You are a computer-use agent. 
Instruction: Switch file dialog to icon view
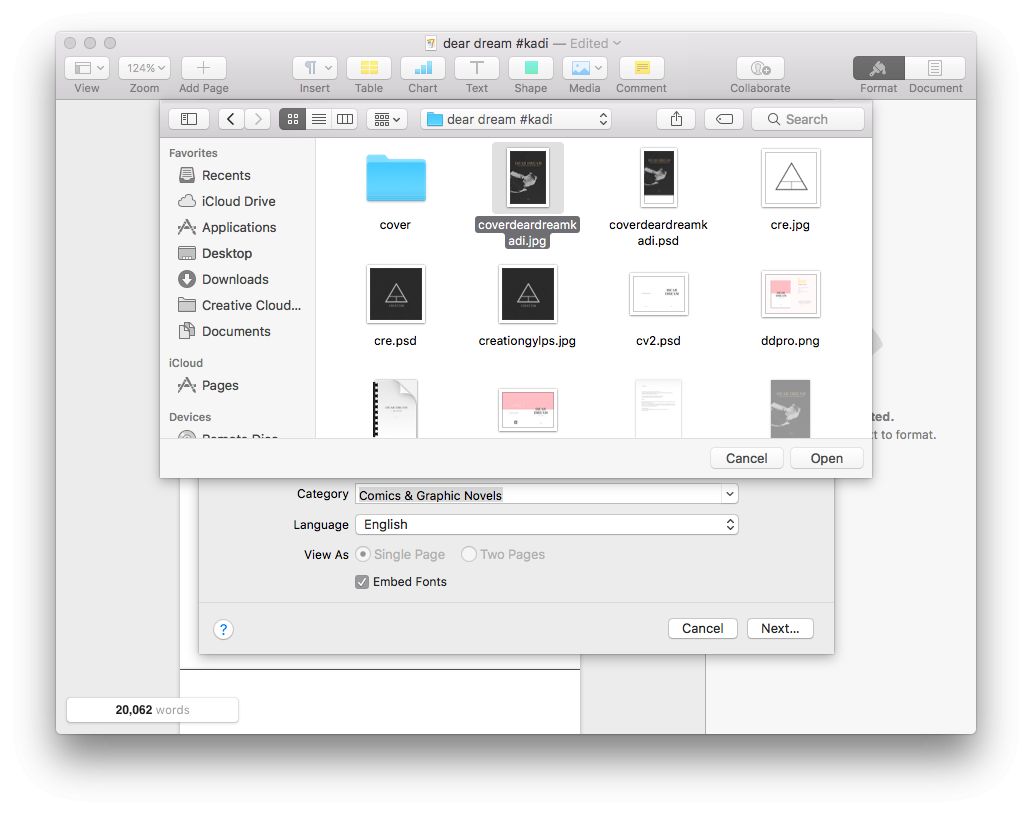tap(292, 119)
